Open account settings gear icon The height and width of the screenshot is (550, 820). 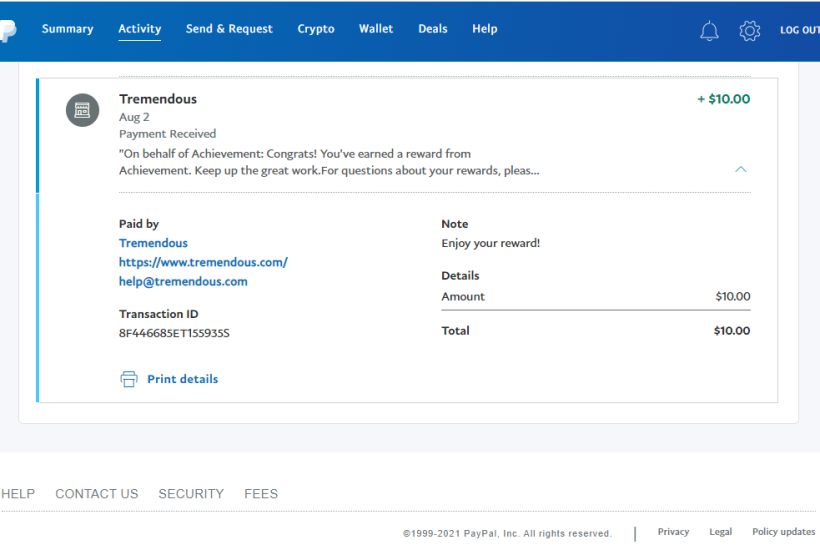coord(750,31)
